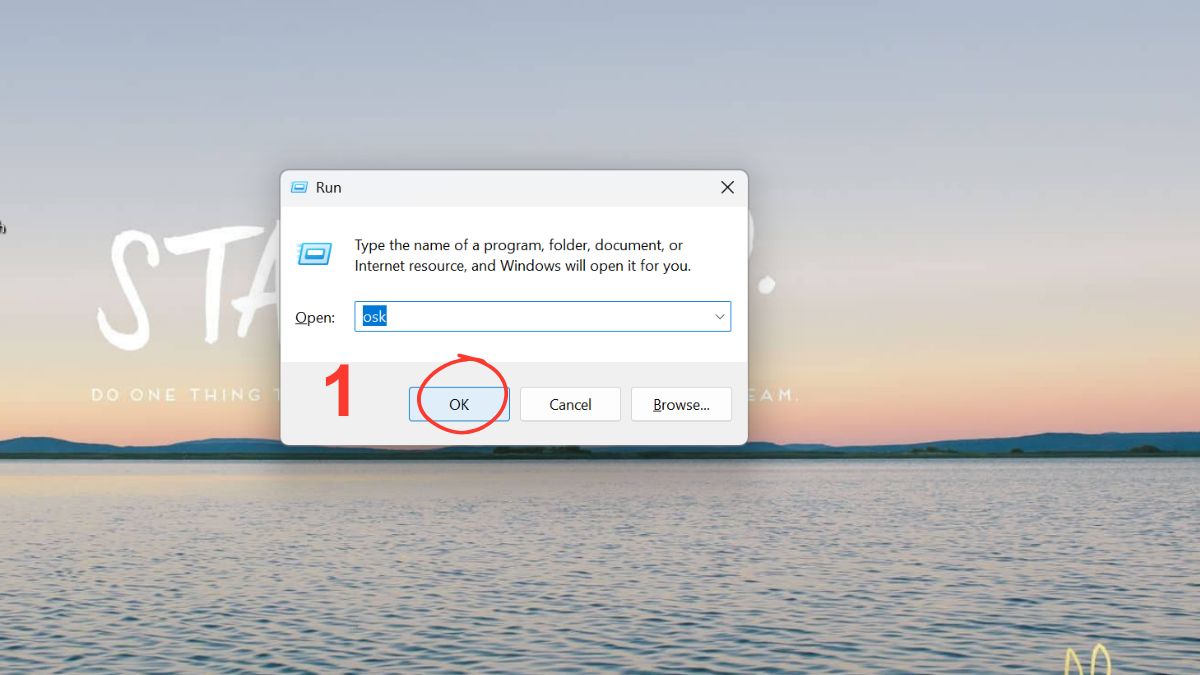Click the chevron at the end of the combo box

click(x=719, y=316)
